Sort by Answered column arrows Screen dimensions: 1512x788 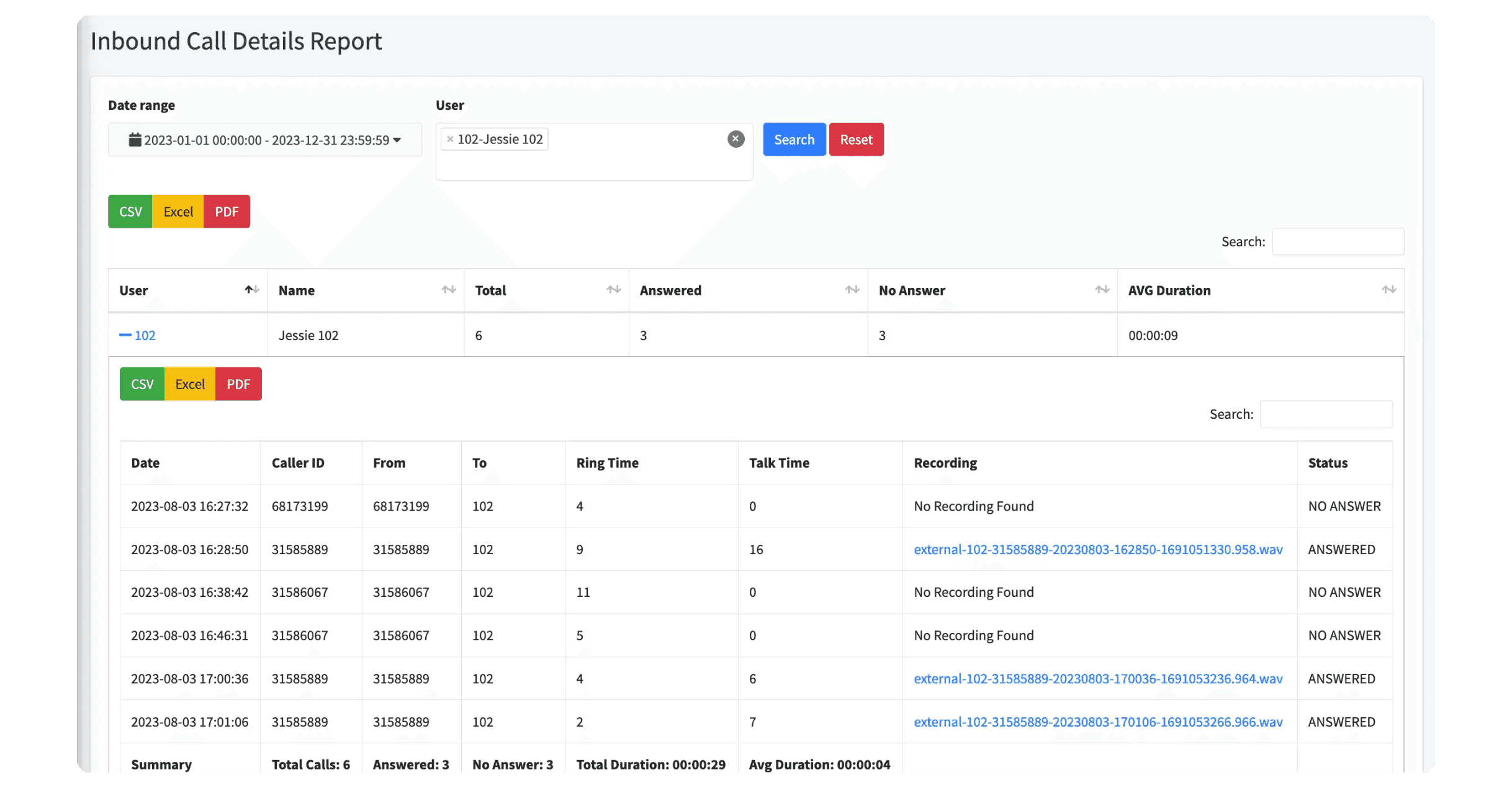852,290
